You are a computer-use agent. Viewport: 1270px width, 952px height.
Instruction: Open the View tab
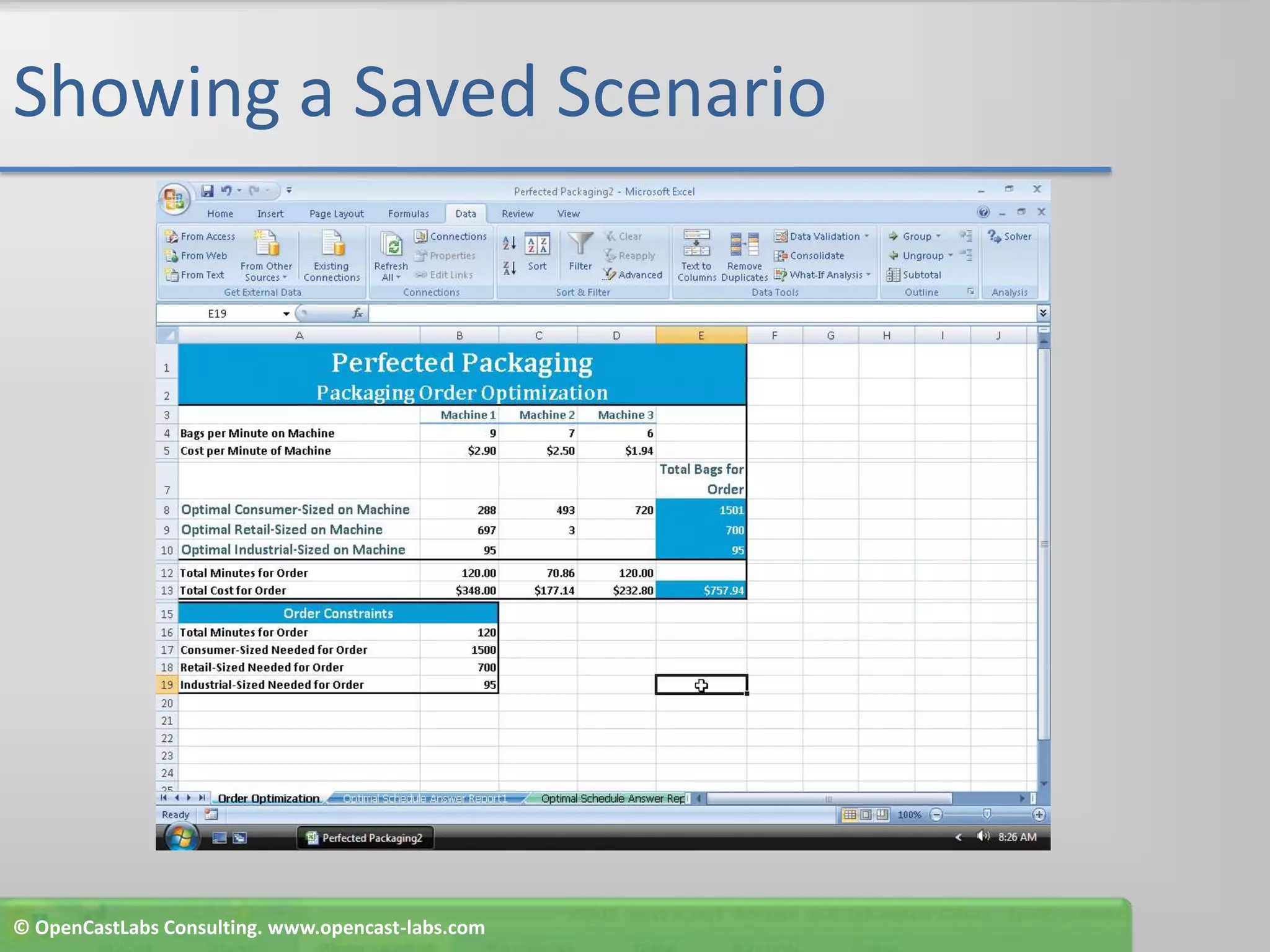pyautogui.click(x=568, y=213)
